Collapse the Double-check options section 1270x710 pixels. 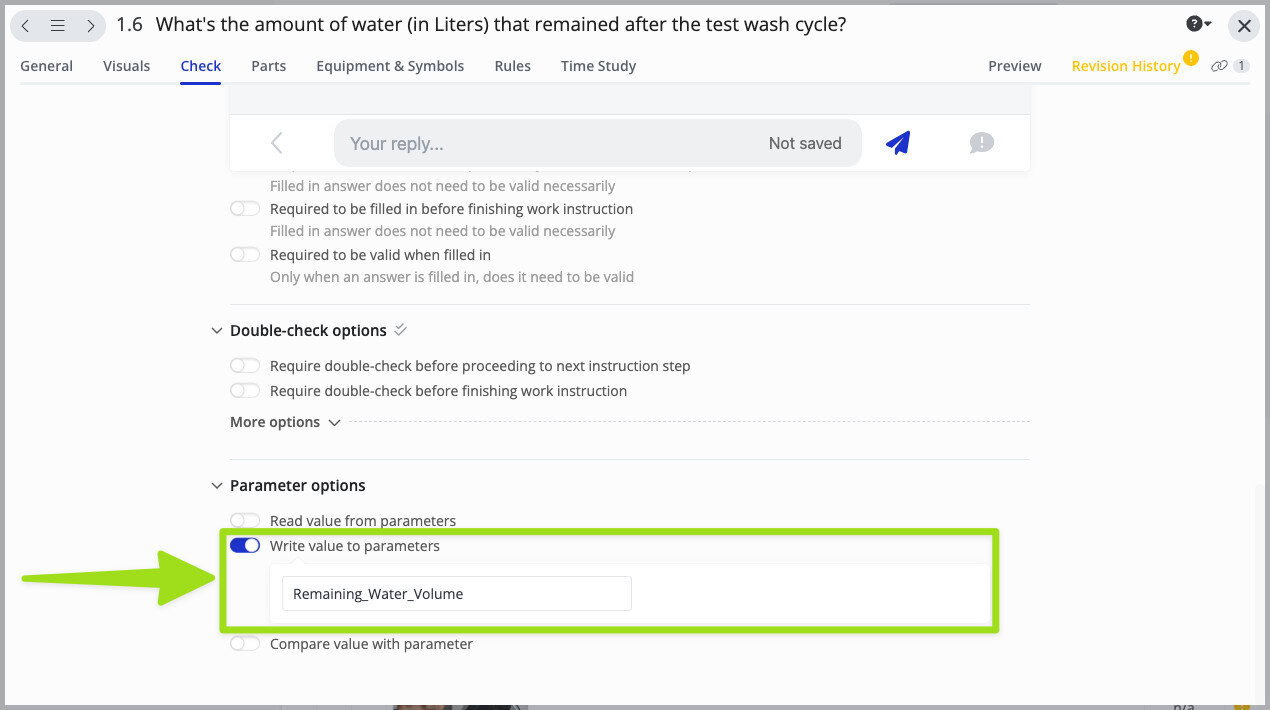[x=216, y=330]
